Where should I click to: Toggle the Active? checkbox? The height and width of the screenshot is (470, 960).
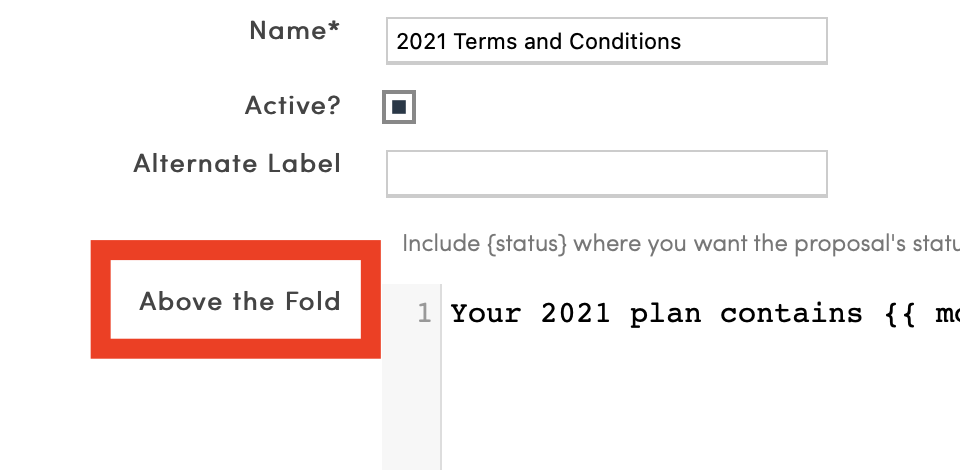coord(398,107)
